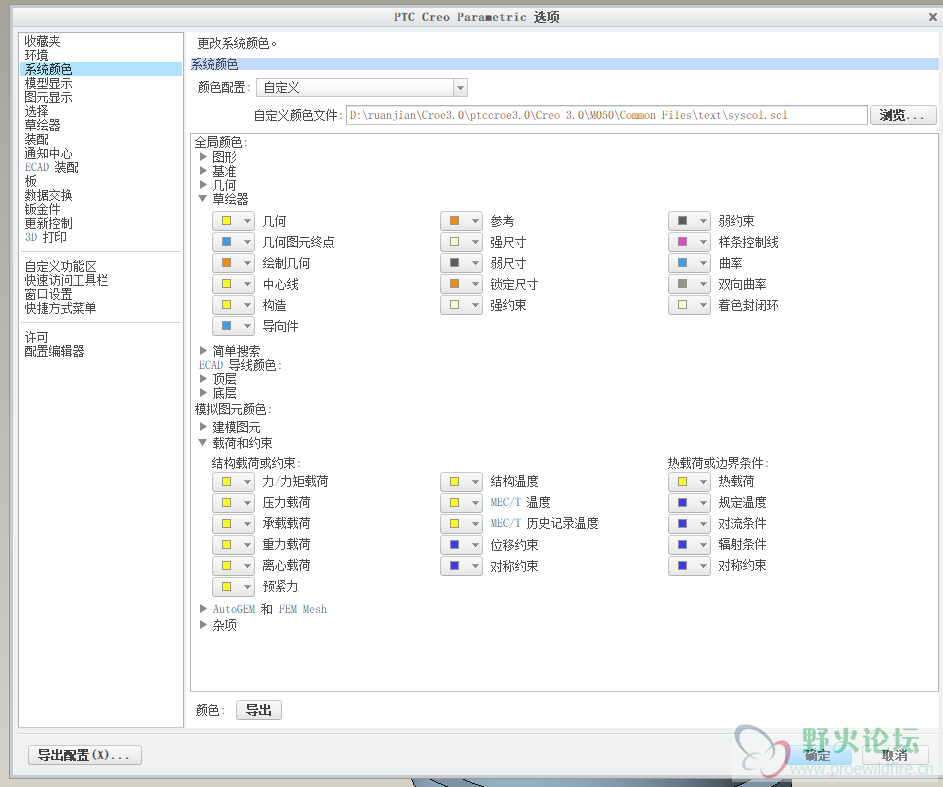Screen dimensions: 943x787
Task: Expand the 图形 color group
Action: click(203, 156)
